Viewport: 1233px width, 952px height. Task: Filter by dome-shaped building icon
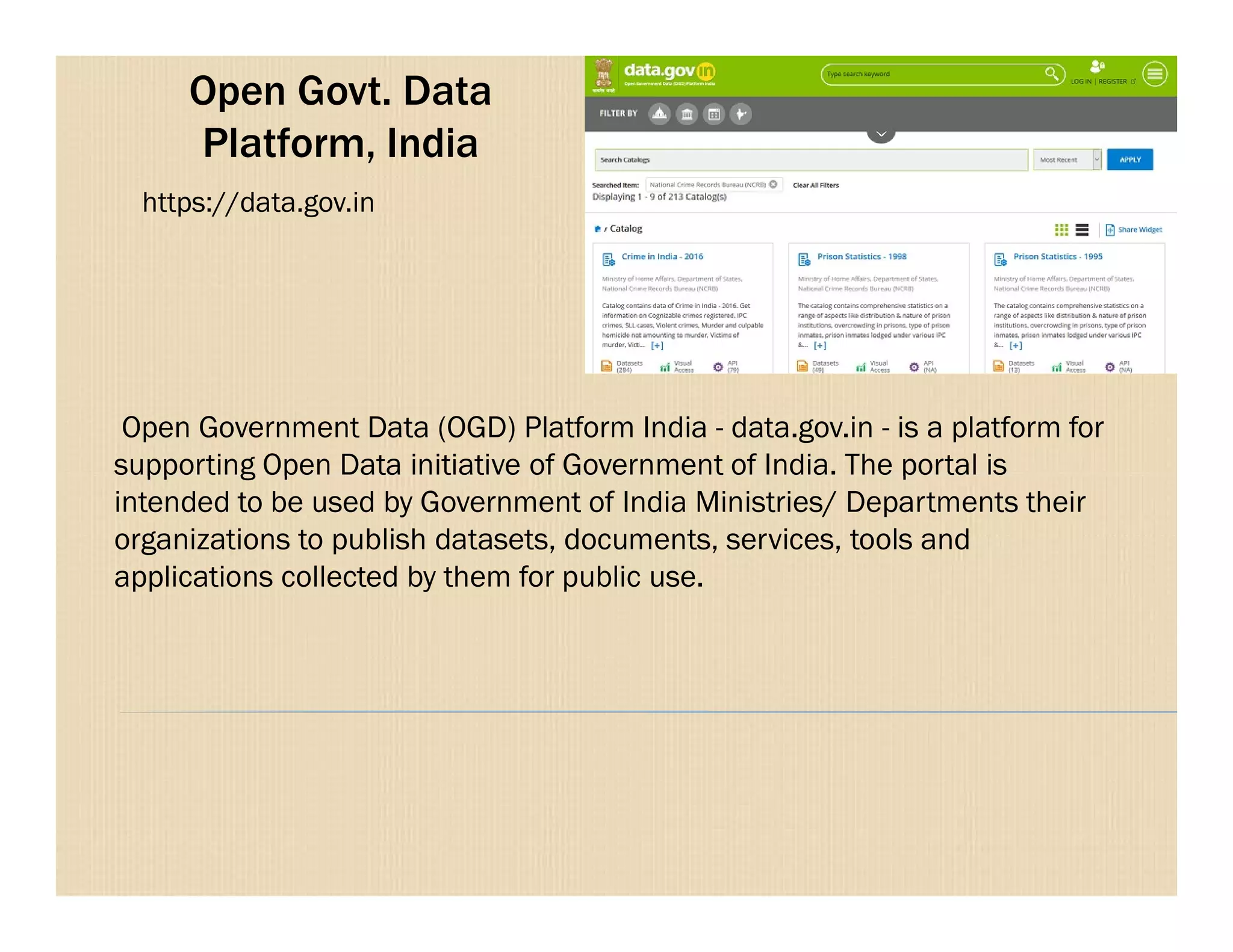659,114
